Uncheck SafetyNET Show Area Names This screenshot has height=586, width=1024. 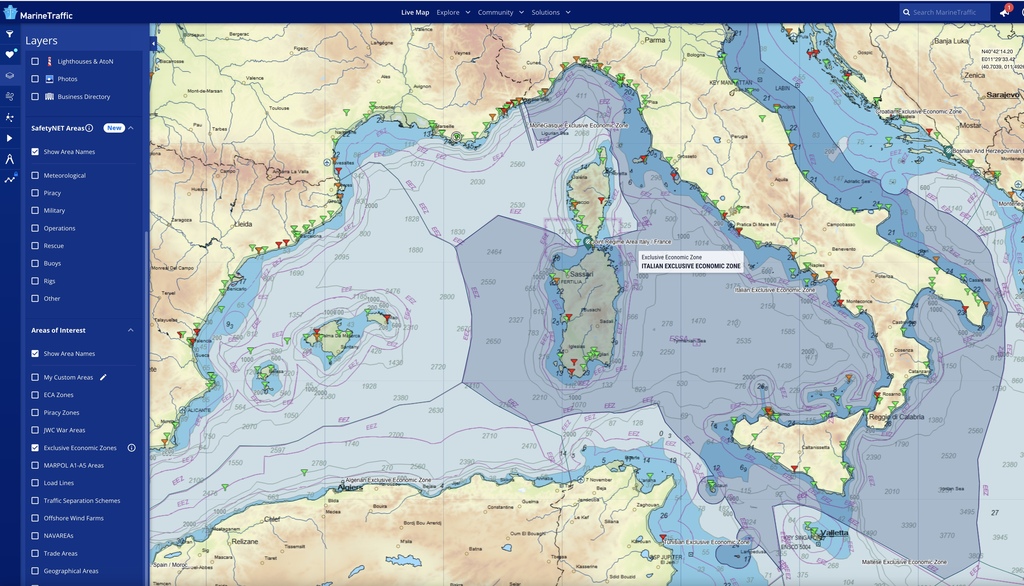tap(35, 152)
